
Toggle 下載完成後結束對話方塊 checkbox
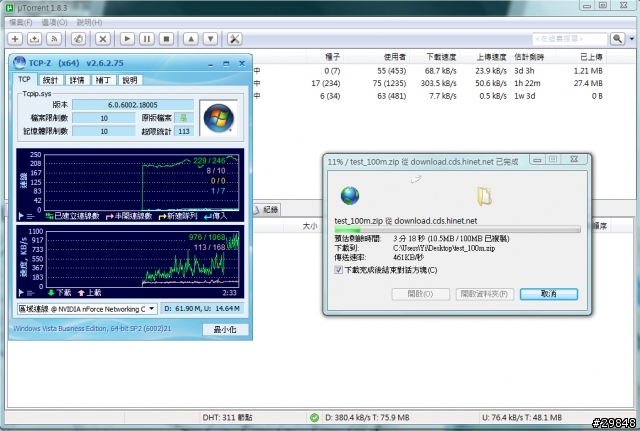[338, 270]
